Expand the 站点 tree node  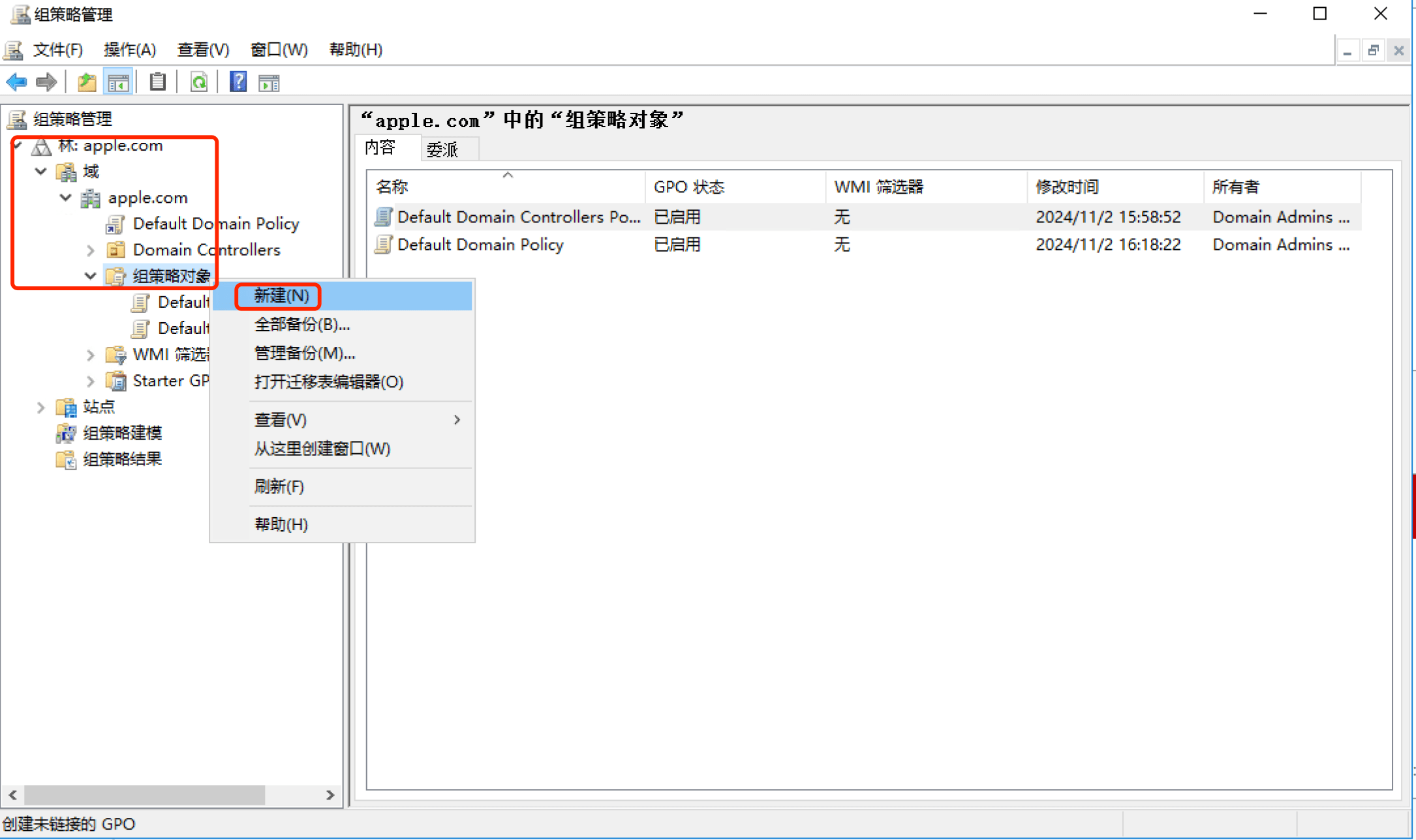click(x=40, y=408)
